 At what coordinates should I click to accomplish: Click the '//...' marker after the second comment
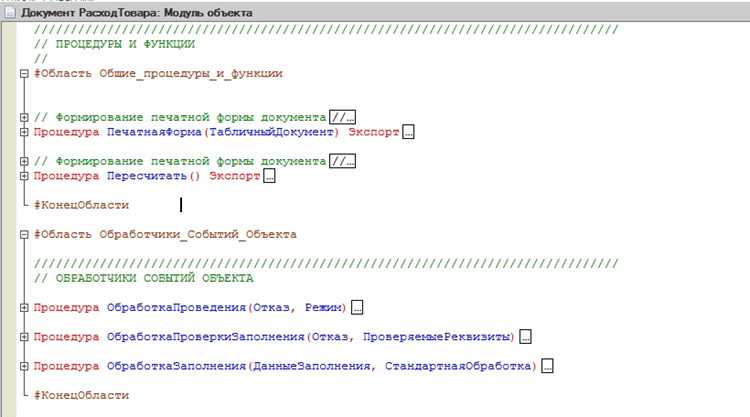click(342, 161)
